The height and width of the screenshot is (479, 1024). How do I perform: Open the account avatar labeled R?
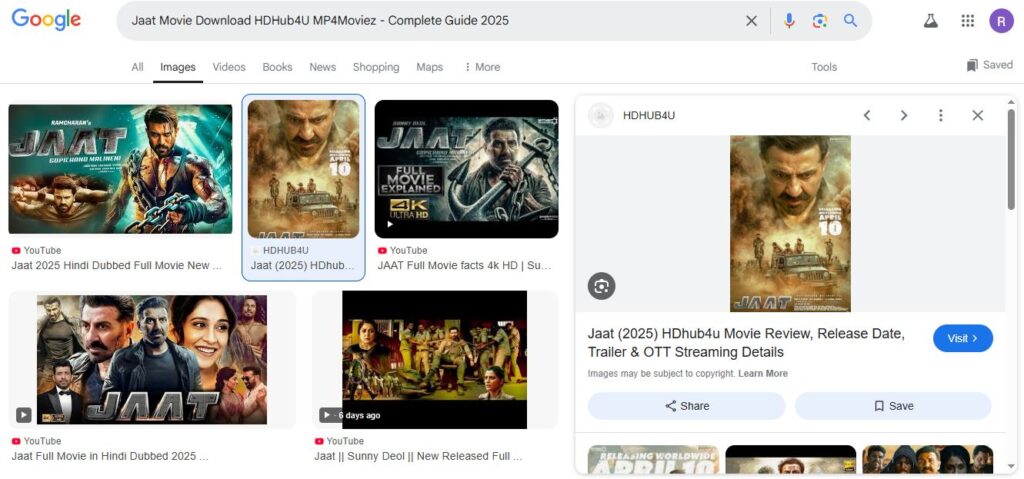[x=1001, y=20]
